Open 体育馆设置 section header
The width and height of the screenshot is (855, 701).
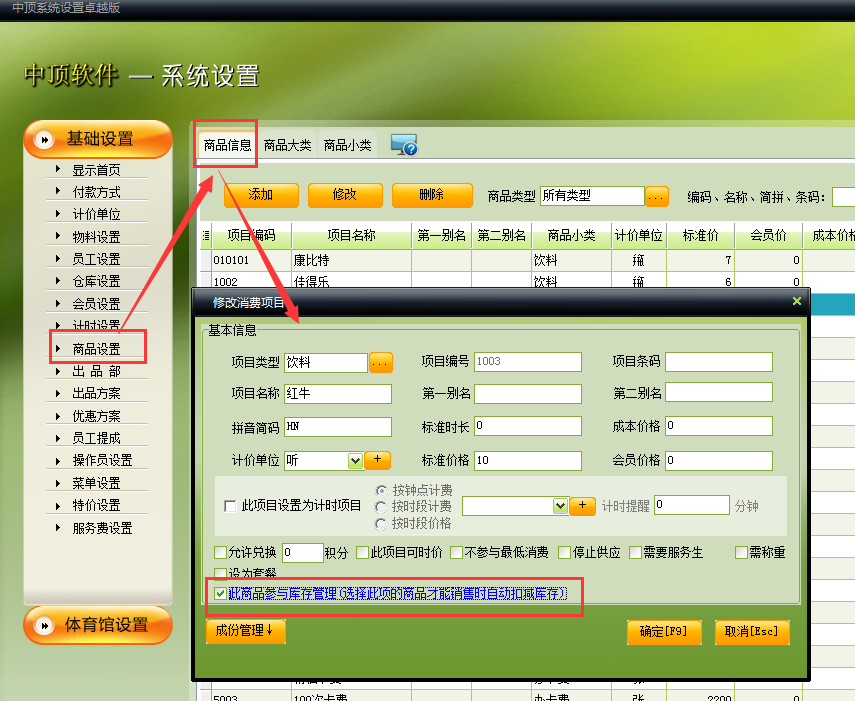coord(98,625)
